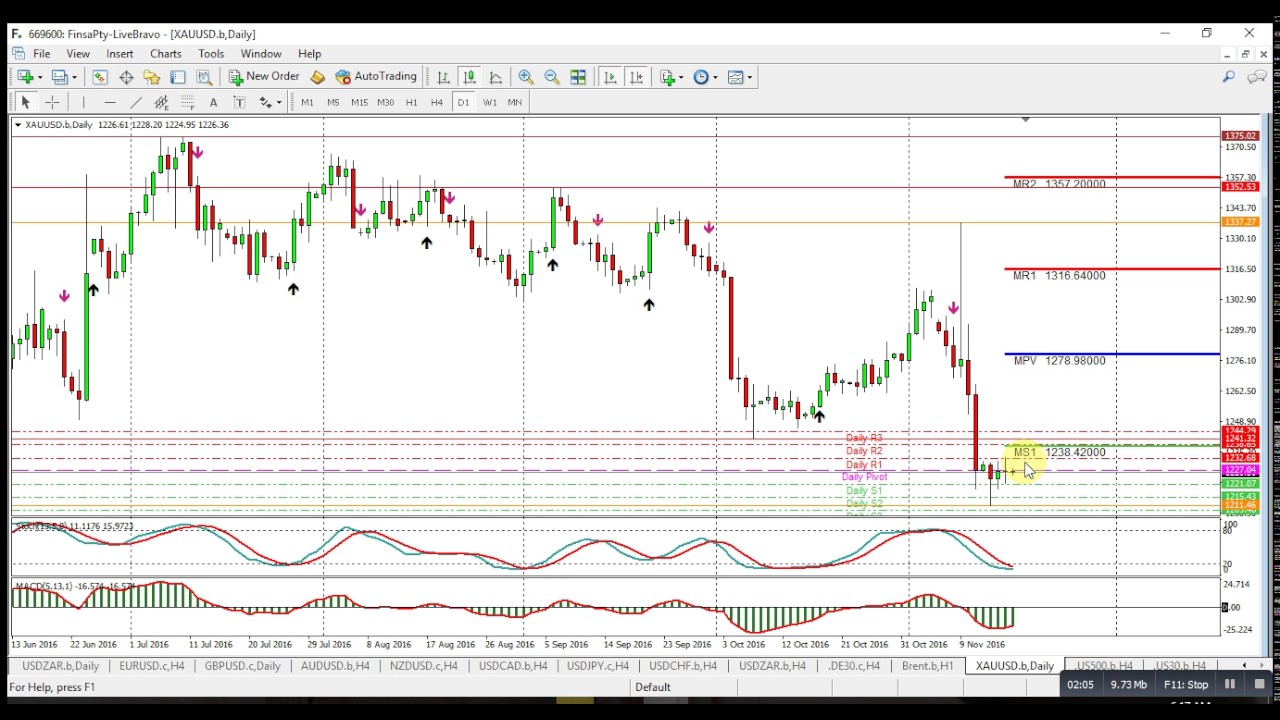
Task: Expand the XAUUSD.b,Daily chart title arrow
Action: (x=17, y=125)
